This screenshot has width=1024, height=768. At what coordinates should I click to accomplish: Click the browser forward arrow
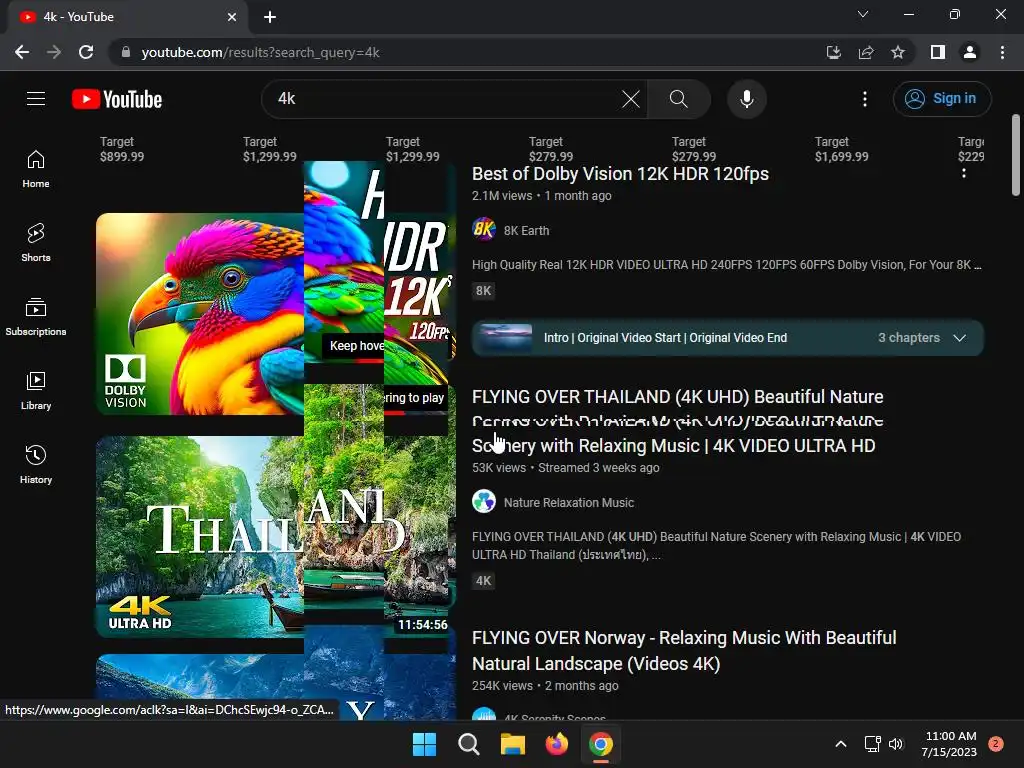pos(54,52)
